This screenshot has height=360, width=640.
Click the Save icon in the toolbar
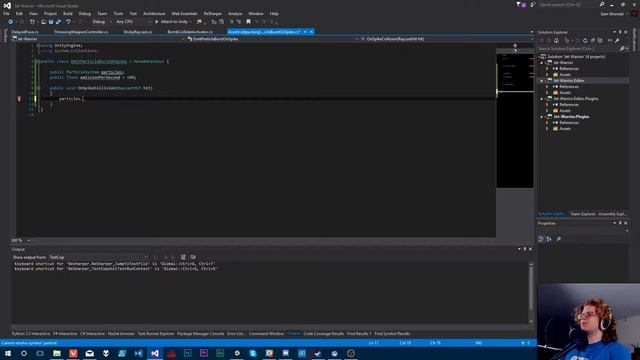tap(51, 22)
